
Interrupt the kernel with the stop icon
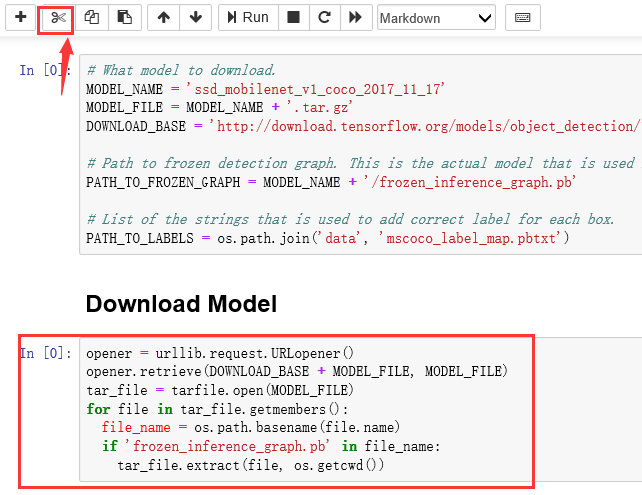294,18
